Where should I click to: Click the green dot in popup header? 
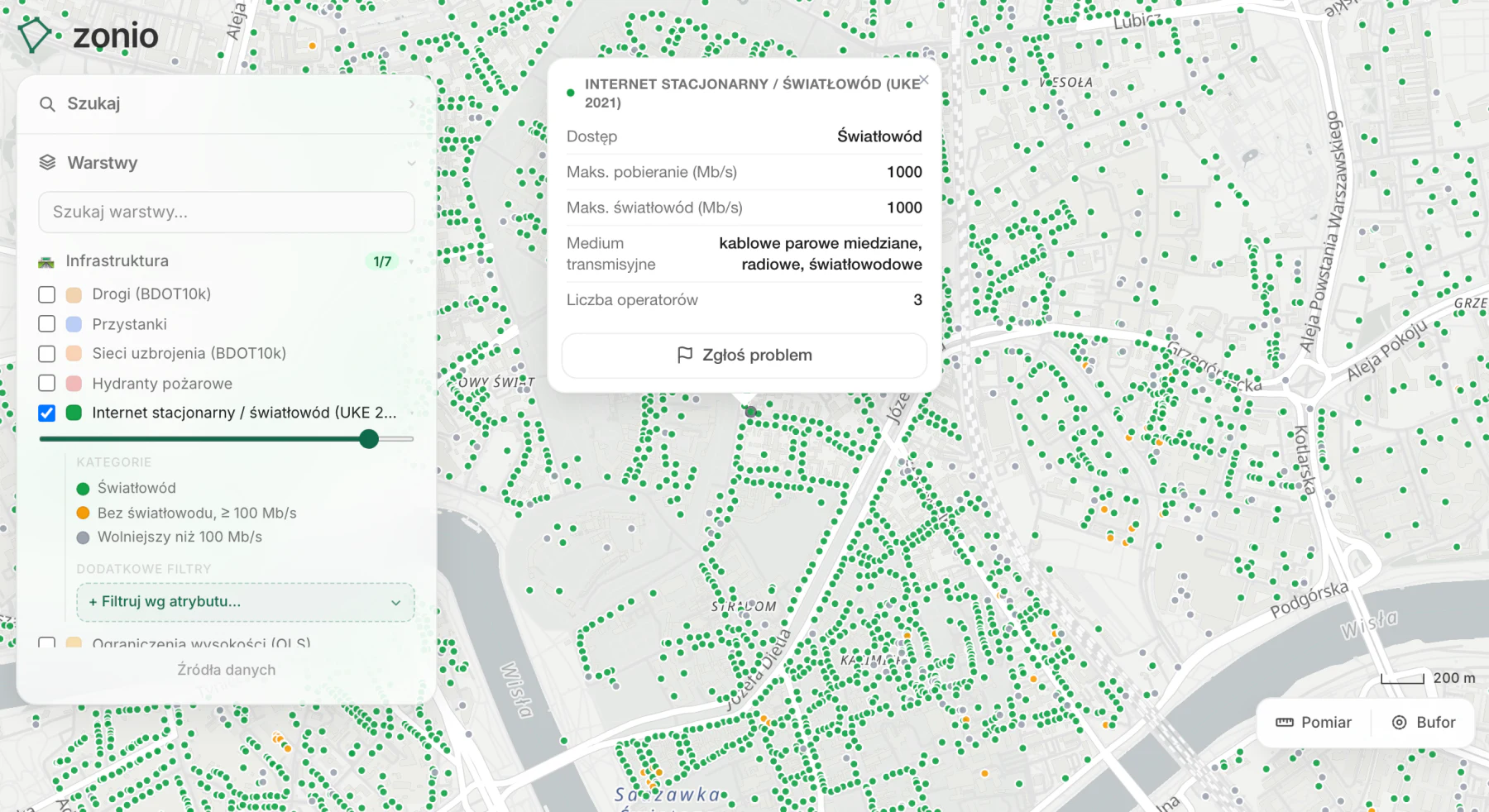point(571,93)
